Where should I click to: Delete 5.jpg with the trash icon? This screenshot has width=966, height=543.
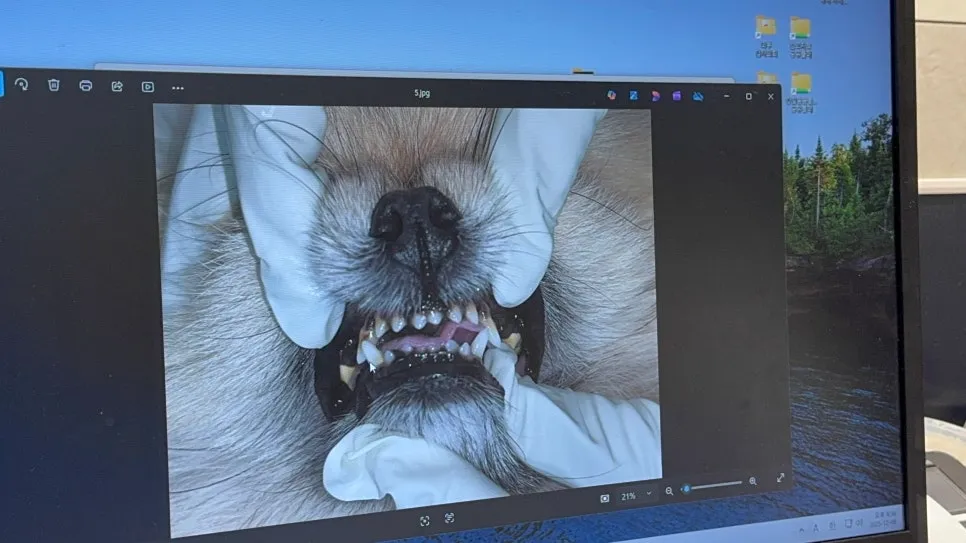tap(54, 85)
